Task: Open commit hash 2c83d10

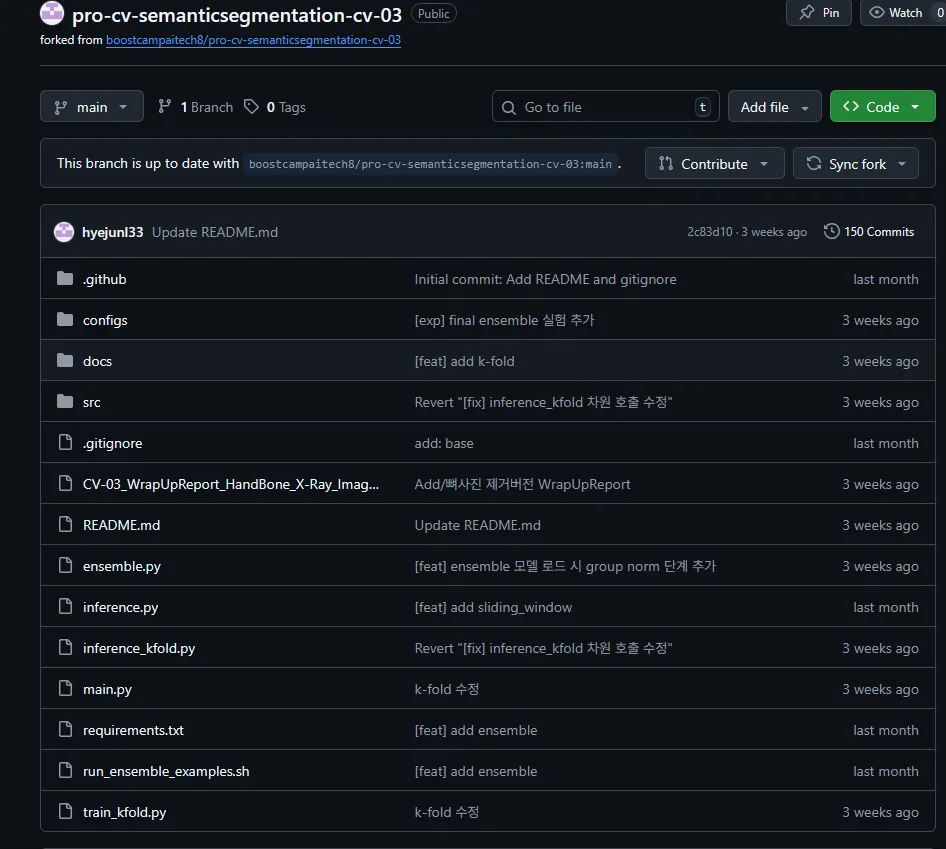Action: pyautogui.click(x=710, y=232)
